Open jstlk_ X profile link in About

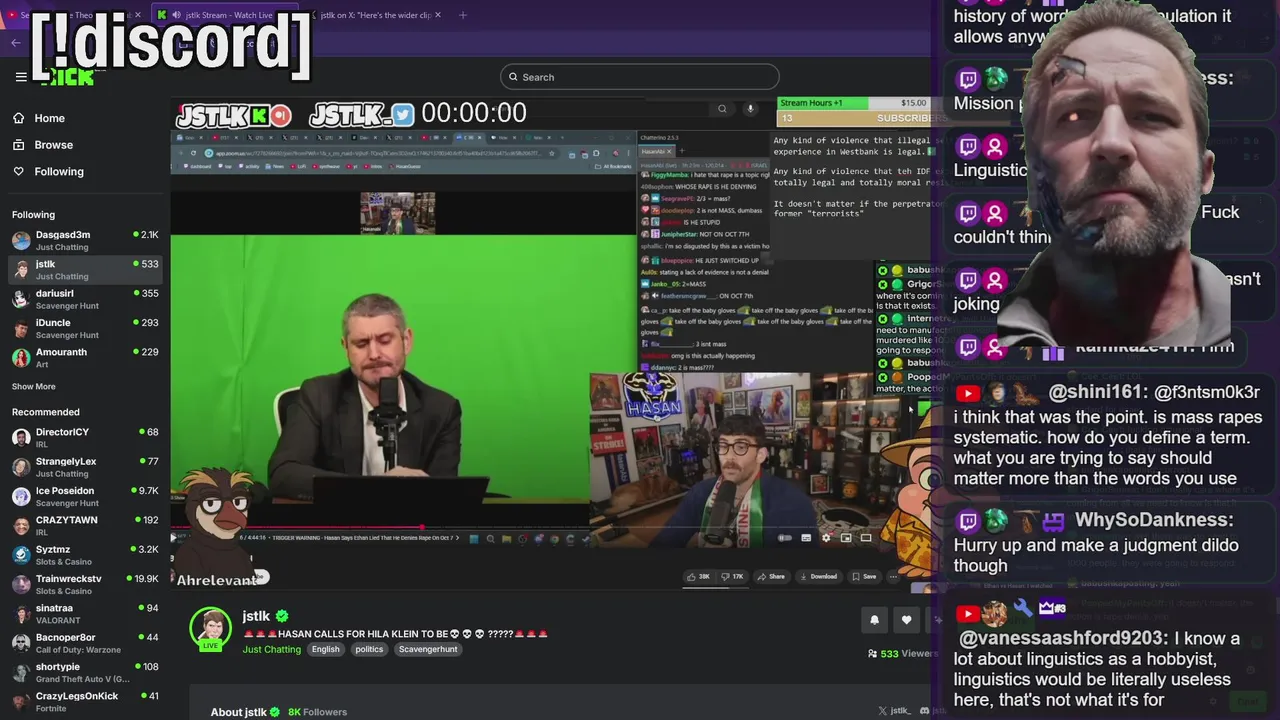point(894,711)
